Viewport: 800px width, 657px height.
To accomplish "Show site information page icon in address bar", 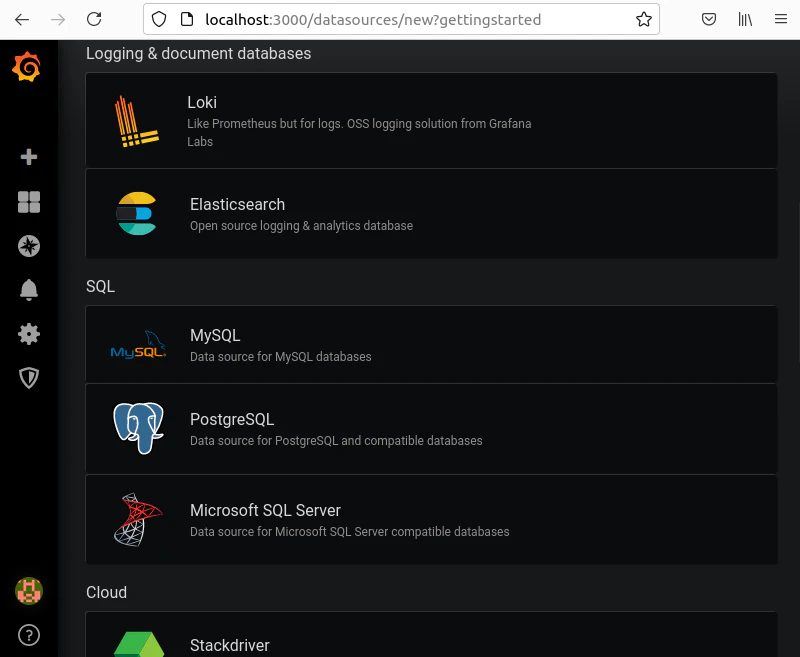I will 187,19.
